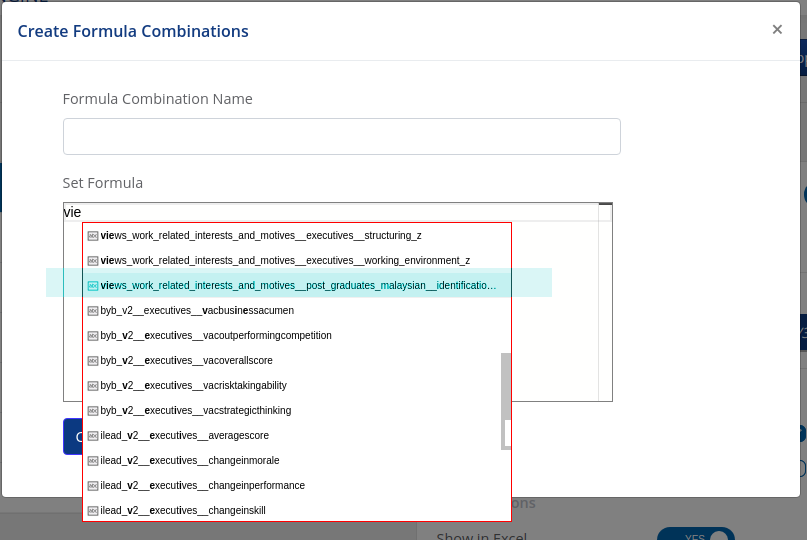The image size is (807, 540).
Task: Pick byb_v2__executives__vacoutperformingcompetition suggestion
Action: pyautogui.click(x=297, y=336)
